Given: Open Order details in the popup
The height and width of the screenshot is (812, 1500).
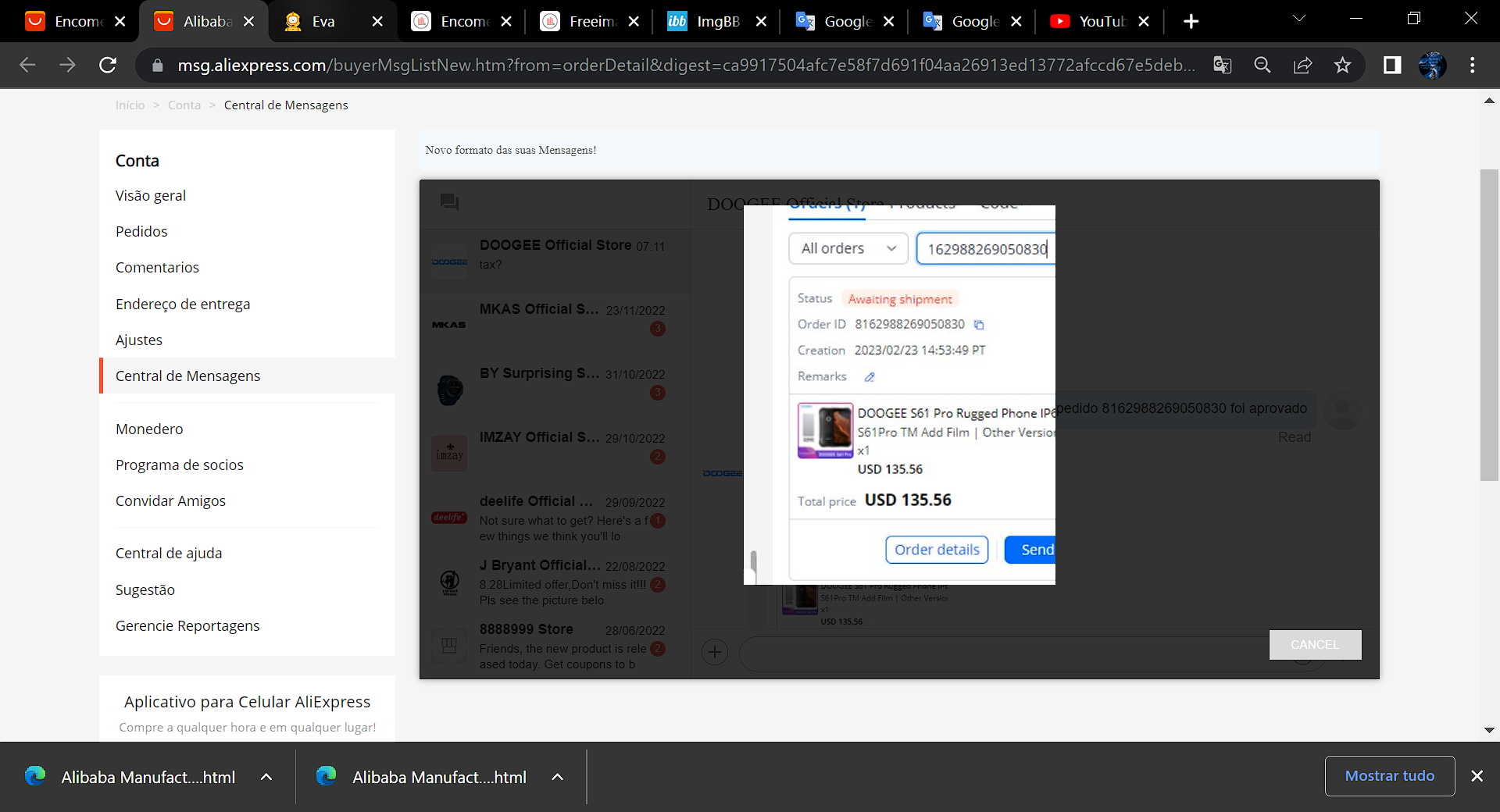Looking at the screenshot, I should click(x=937, y=550).
